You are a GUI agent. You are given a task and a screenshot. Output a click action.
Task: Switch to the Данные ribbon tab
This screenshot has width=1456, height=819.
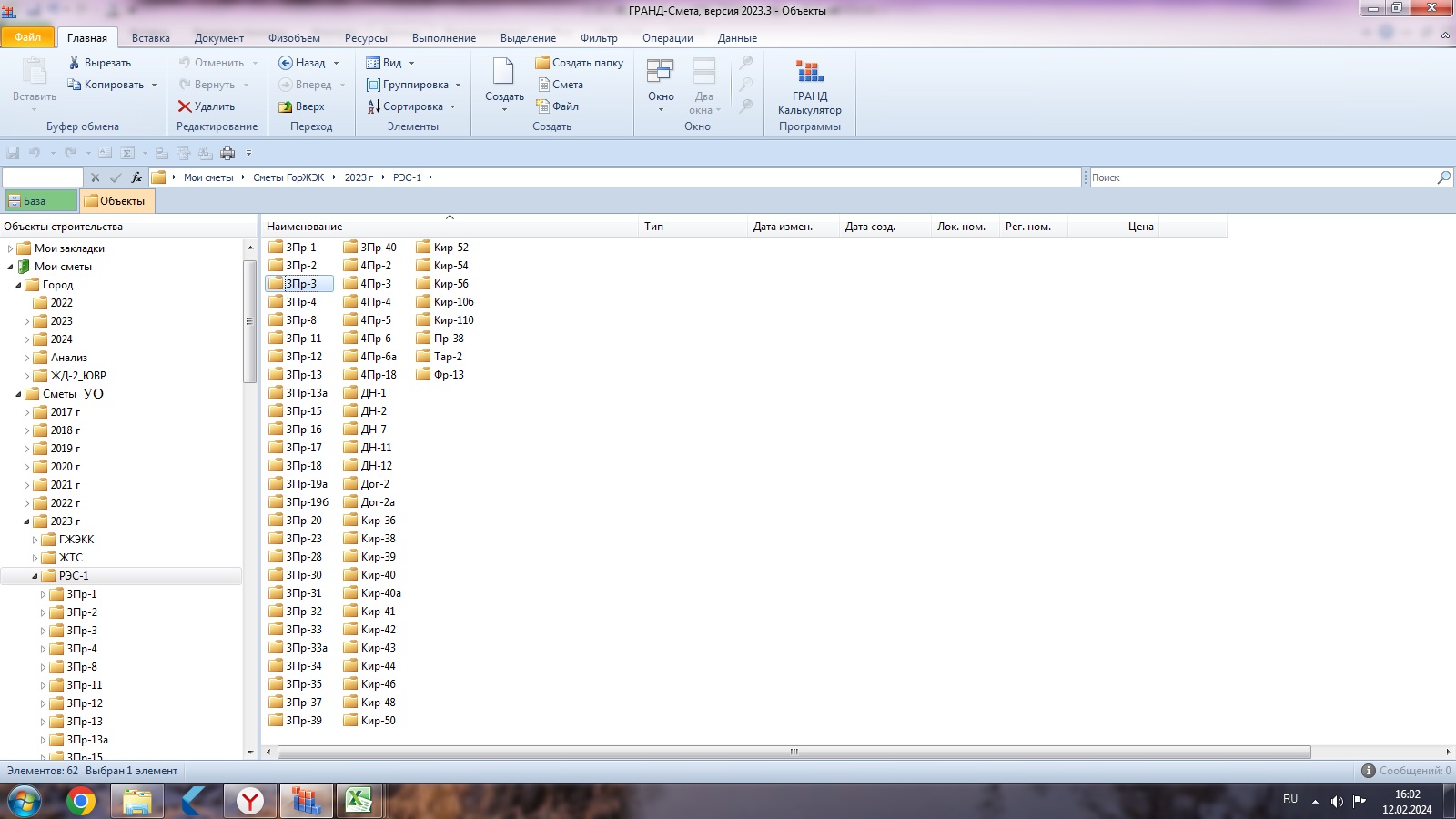click(737, 38)
